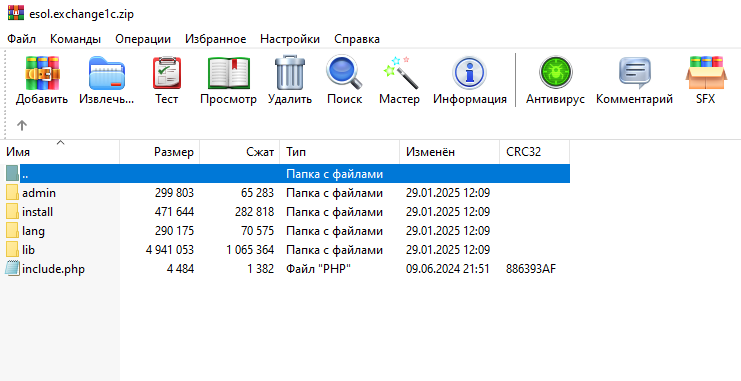Select the lang folder name
This screenshot has width=741, height=381.
point(34,231)
